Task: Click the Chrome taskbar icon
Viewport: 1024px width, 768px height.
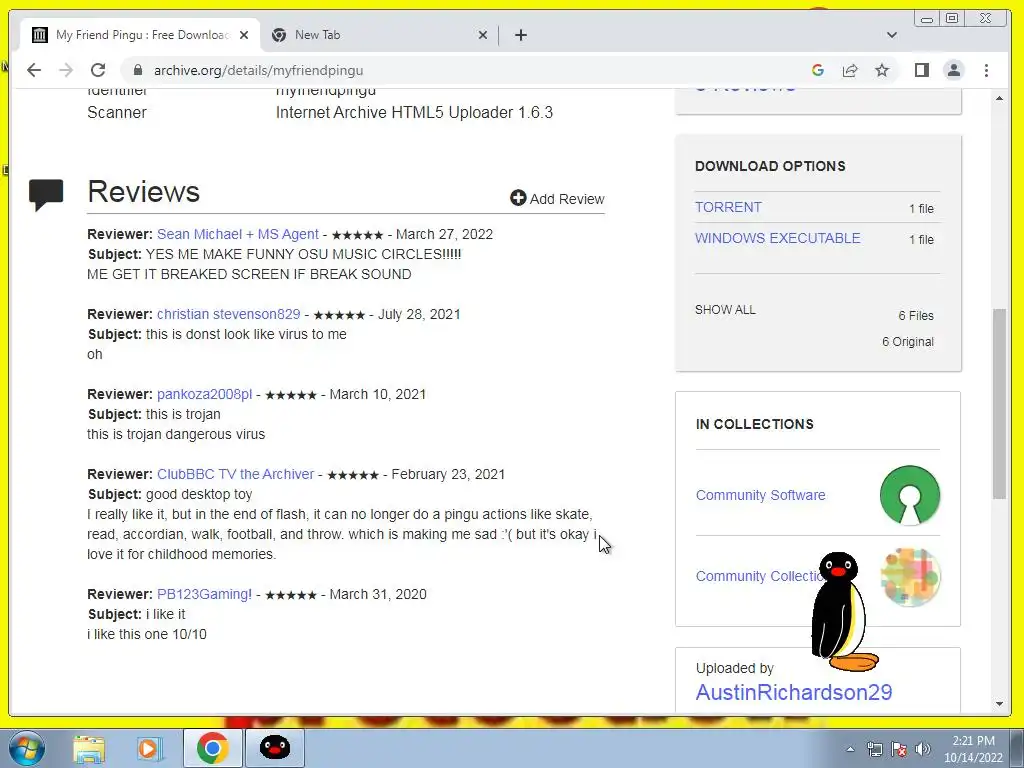Action: coord(212,748)
